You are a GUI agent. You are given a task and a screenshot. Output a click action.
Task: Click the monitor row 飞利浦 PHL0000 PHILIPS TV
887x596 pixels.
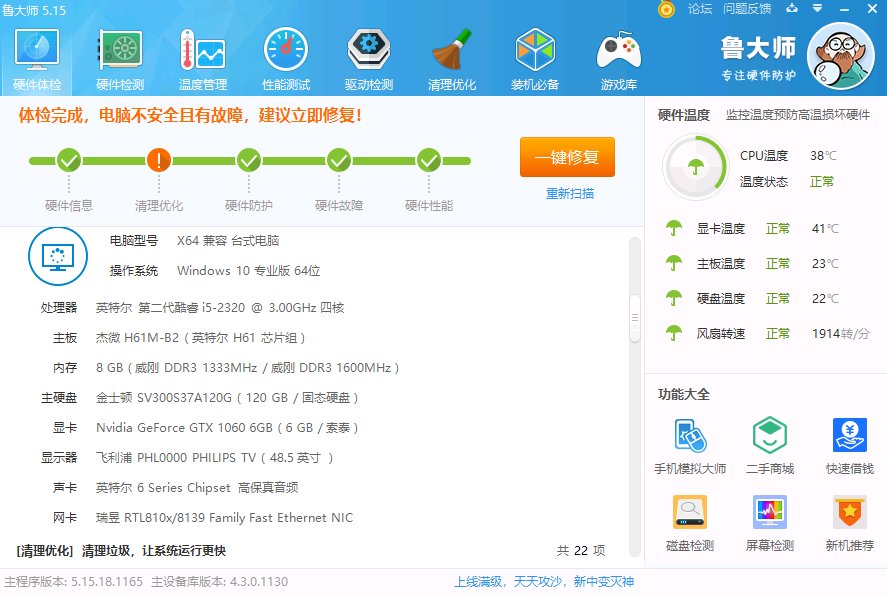click(214, 458)
